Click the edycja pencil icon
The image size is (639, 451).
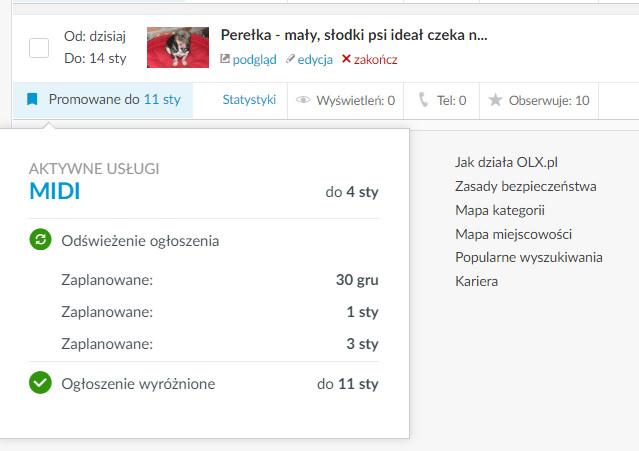point(290,59)
